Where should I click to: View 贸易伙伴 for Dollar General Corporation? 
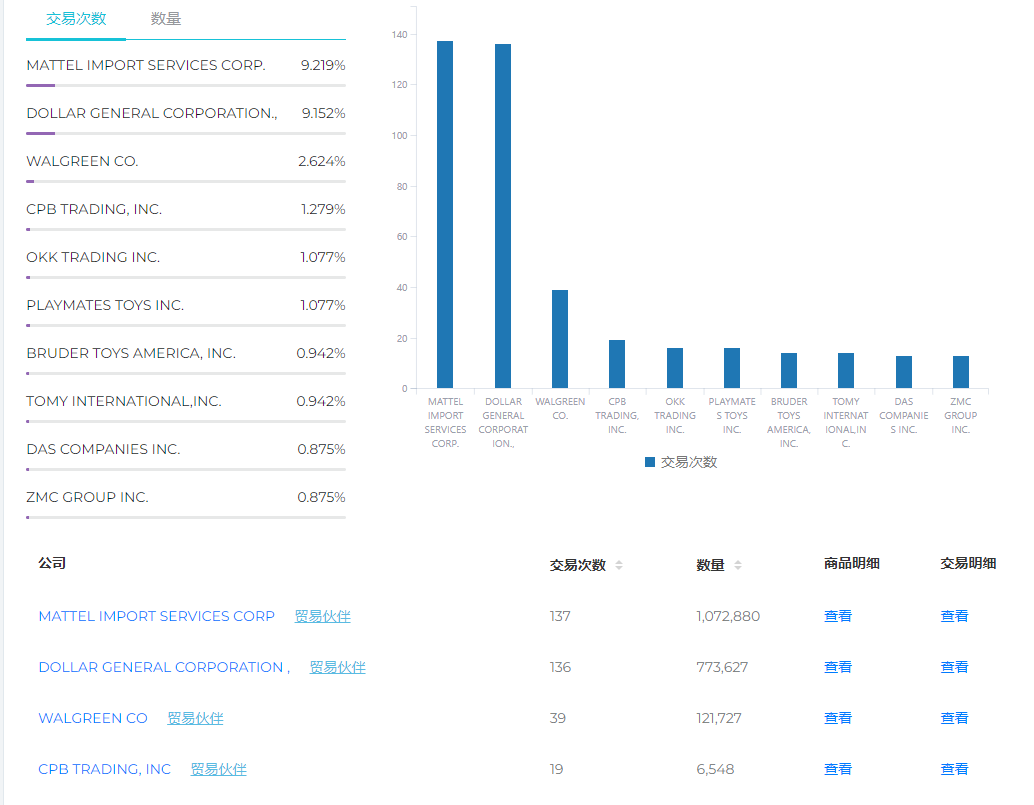coord(337,667)
